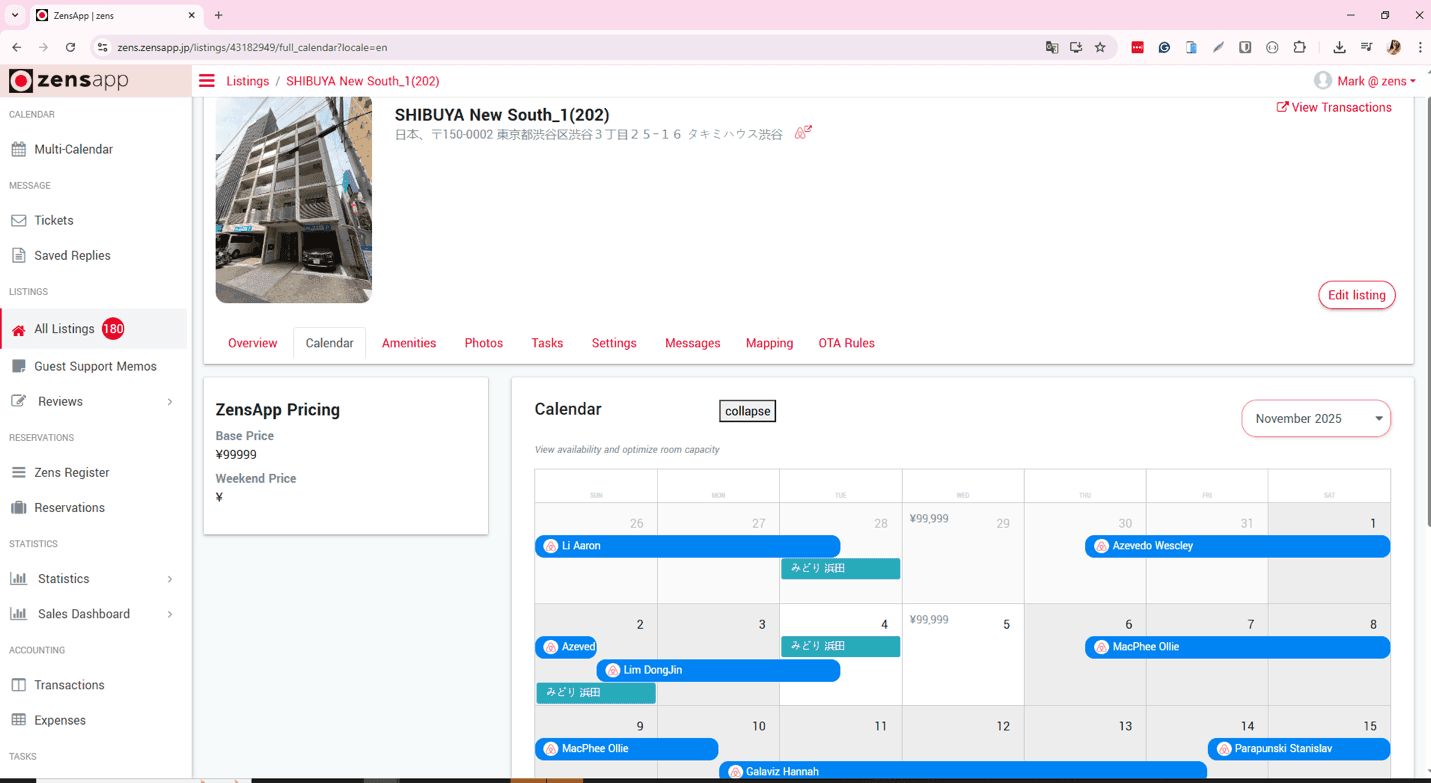Open the View Transactions link
This screenshot has width=1431, height=783.
pyautogui.click(x=1334, y=107)
